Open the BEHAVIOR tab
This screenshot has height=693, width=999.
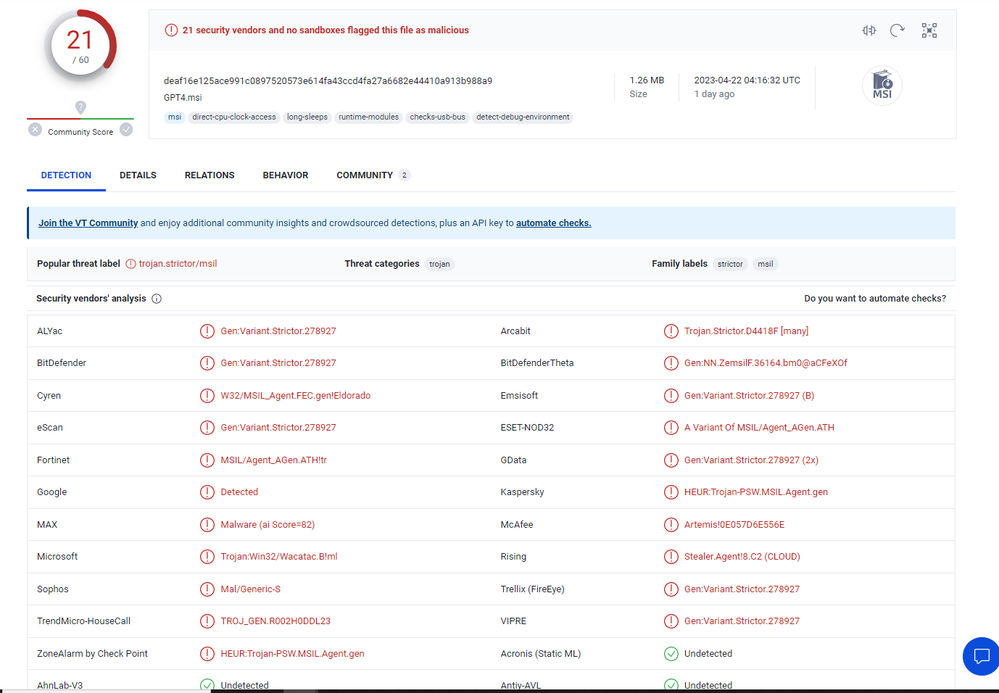[285, 175]
